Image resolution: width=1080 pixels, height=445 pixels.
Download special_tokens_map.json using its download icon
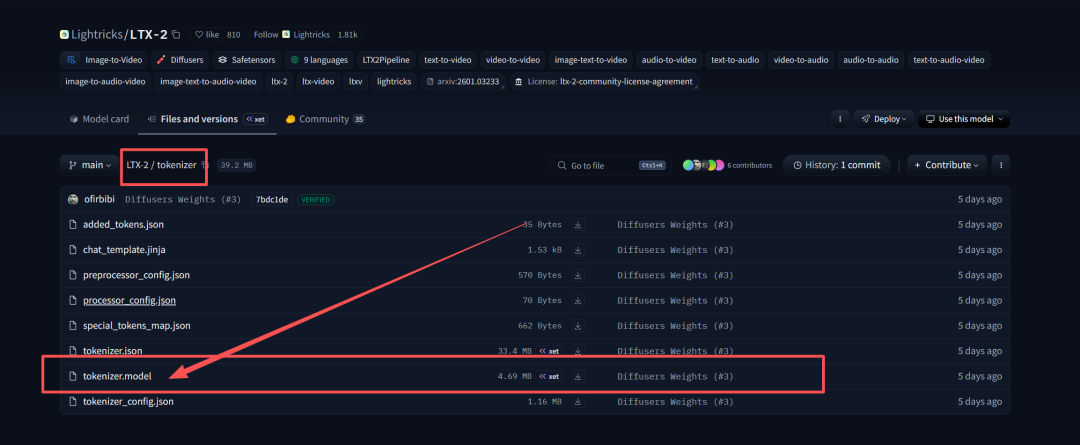[579, 325]
